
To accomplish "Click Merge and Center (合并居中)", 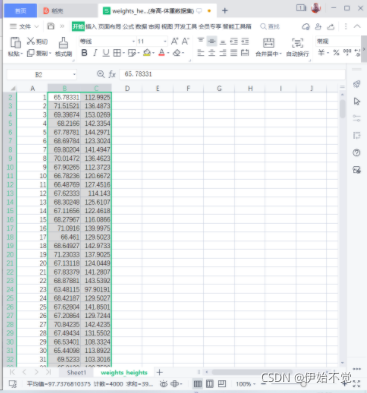I will (x=268, y=47).
